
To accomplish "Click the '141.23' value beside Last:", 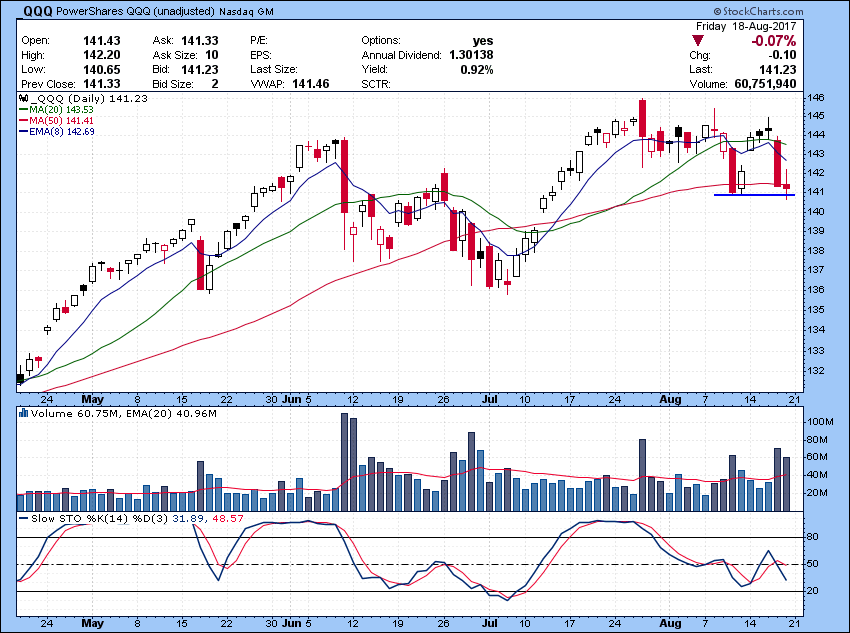I will point(778,69).
